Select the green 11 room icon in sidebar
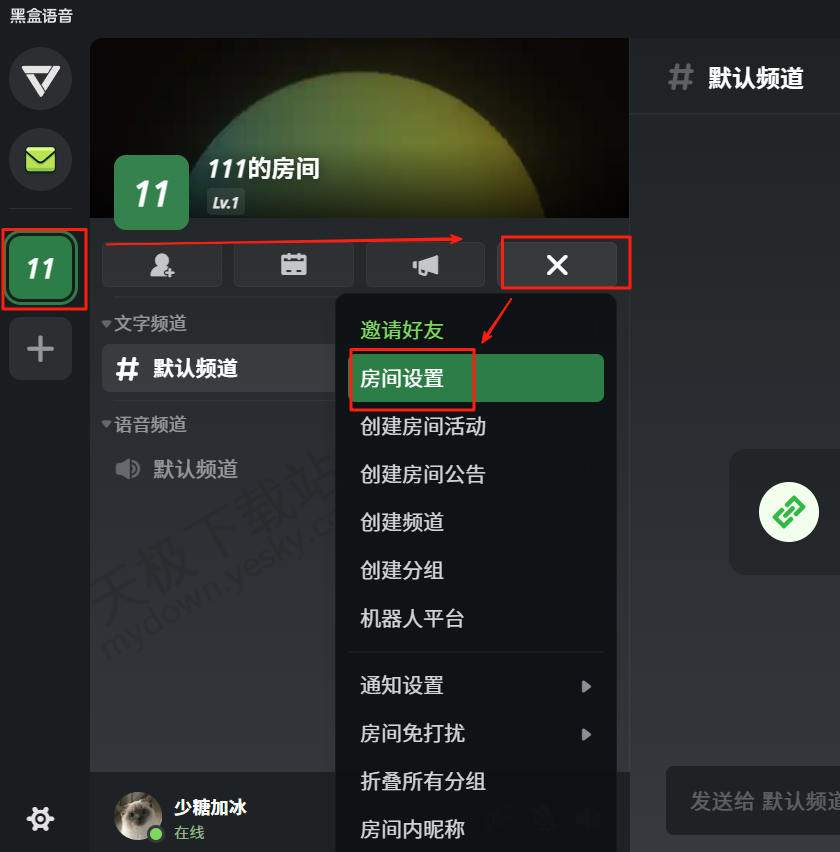 [x=41, y=268]
